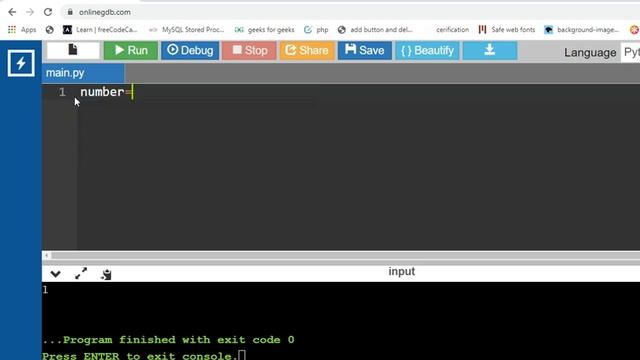
Task: Open the Apps bookmark shortcut
Action: [22, 30]
